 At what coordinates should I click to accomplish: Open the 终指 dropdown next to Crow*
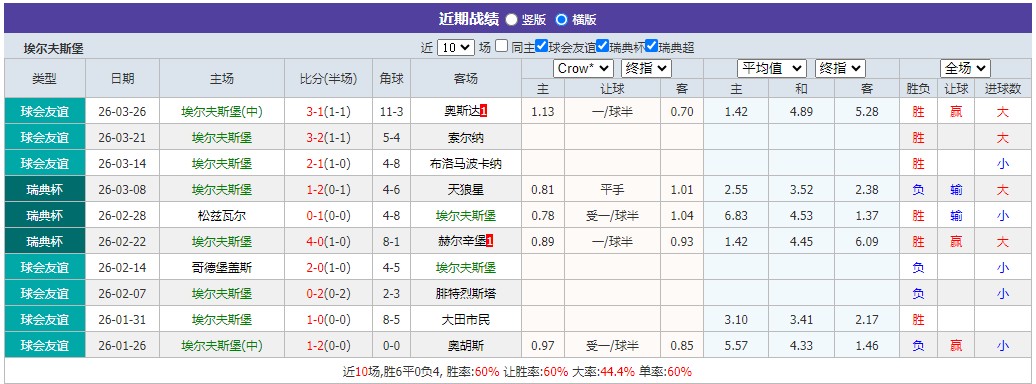[x=646, y=68]
